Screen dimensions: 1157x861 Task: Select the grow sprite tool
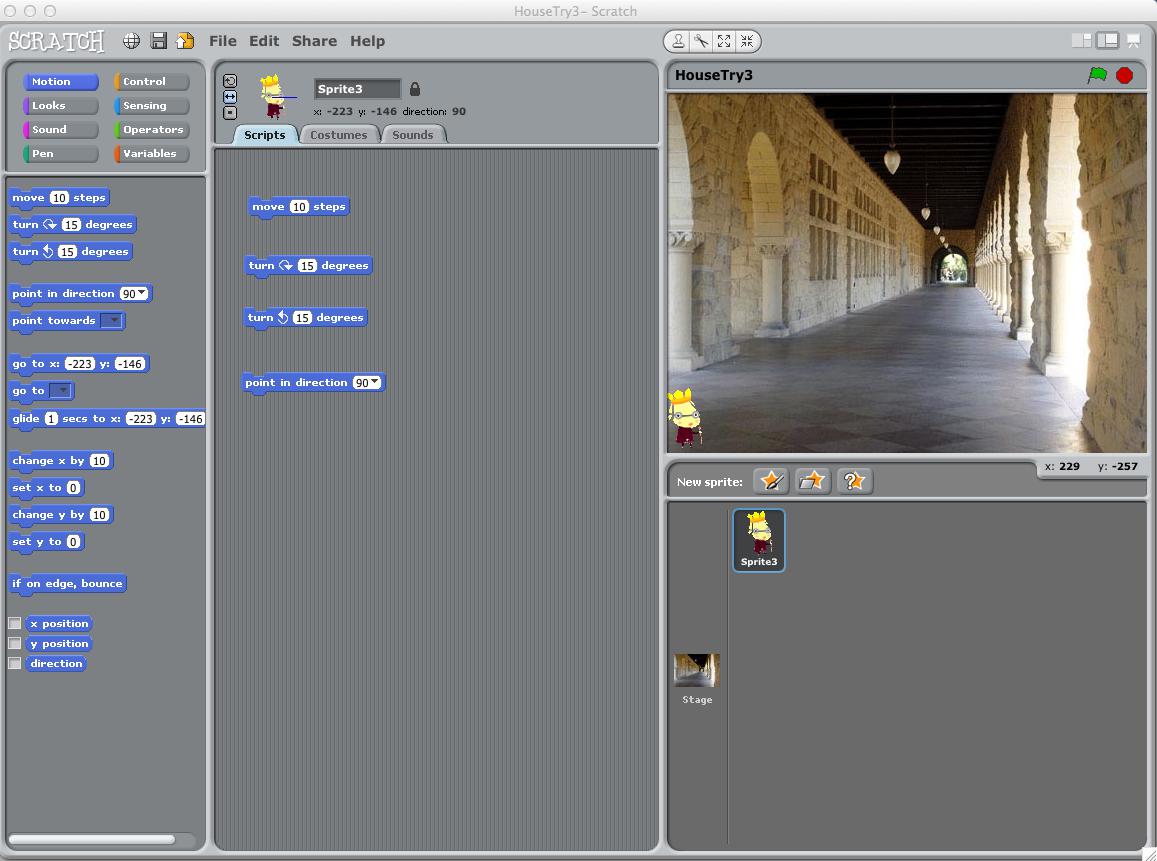[x=724, y=41]
